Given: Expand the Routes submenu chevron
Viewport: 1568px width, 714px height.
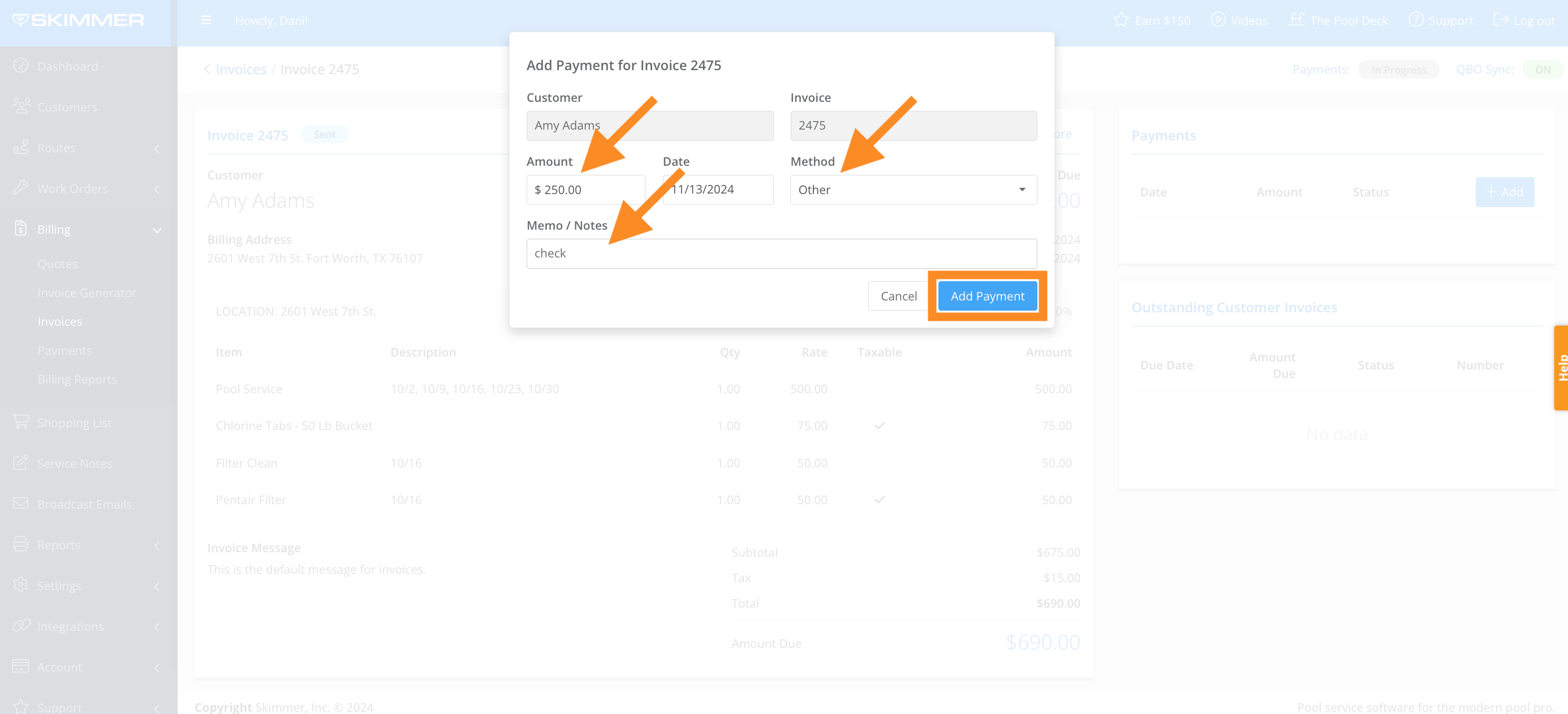Looking at the screenshot, I should (x=157, y=149).
